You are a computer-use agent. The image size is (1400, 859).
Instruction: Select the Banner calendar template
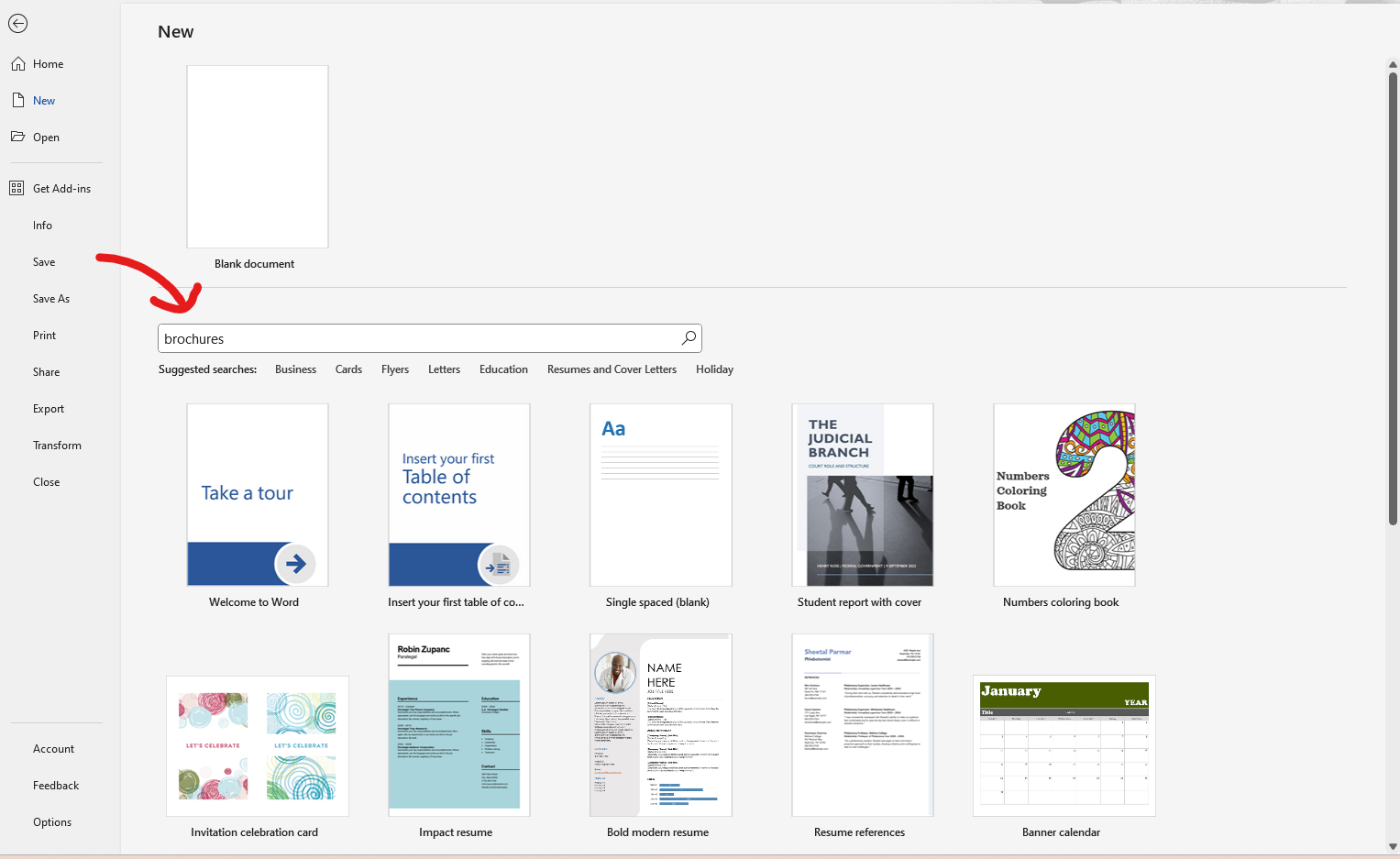(1064, 745)
